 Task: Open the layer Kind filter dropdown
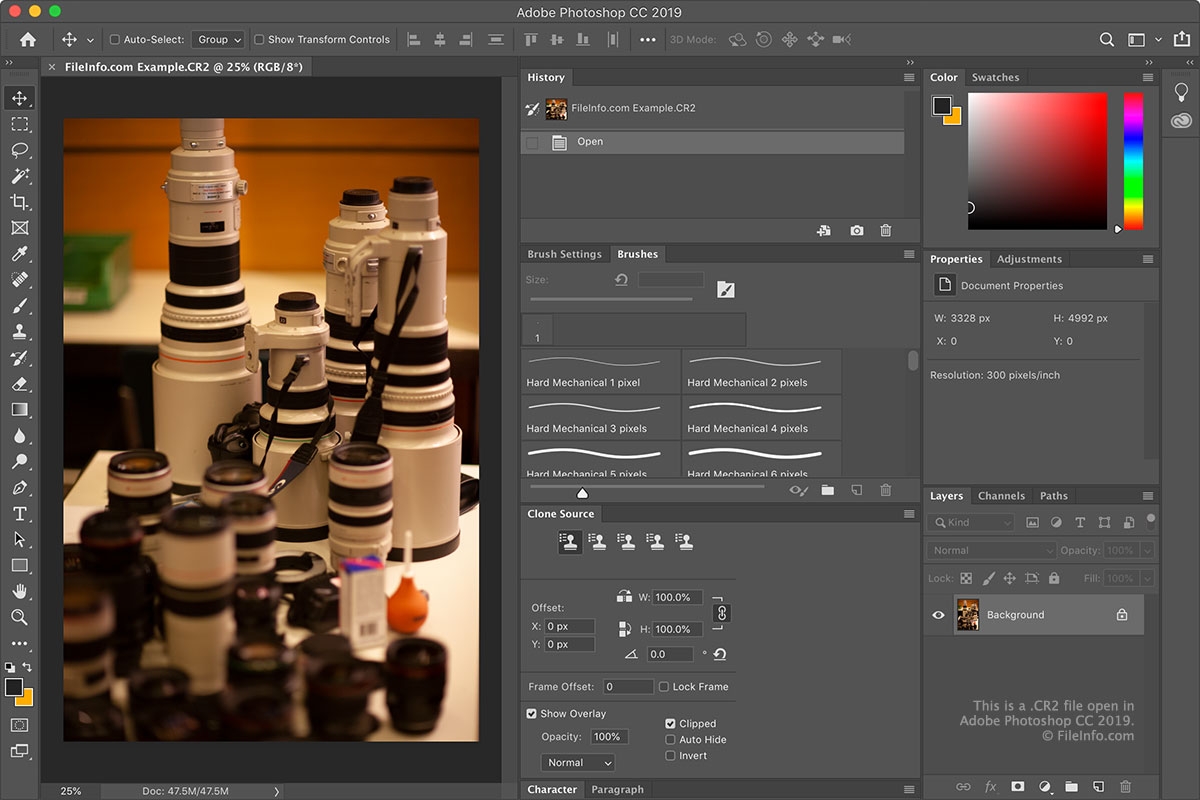tap(970, 523)
